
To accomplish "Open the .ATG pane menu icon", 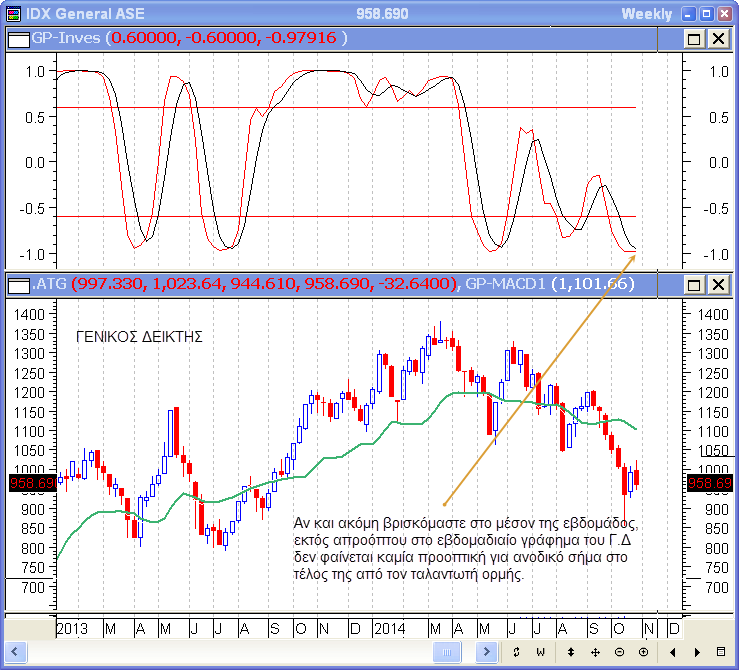I will [18, 284].
